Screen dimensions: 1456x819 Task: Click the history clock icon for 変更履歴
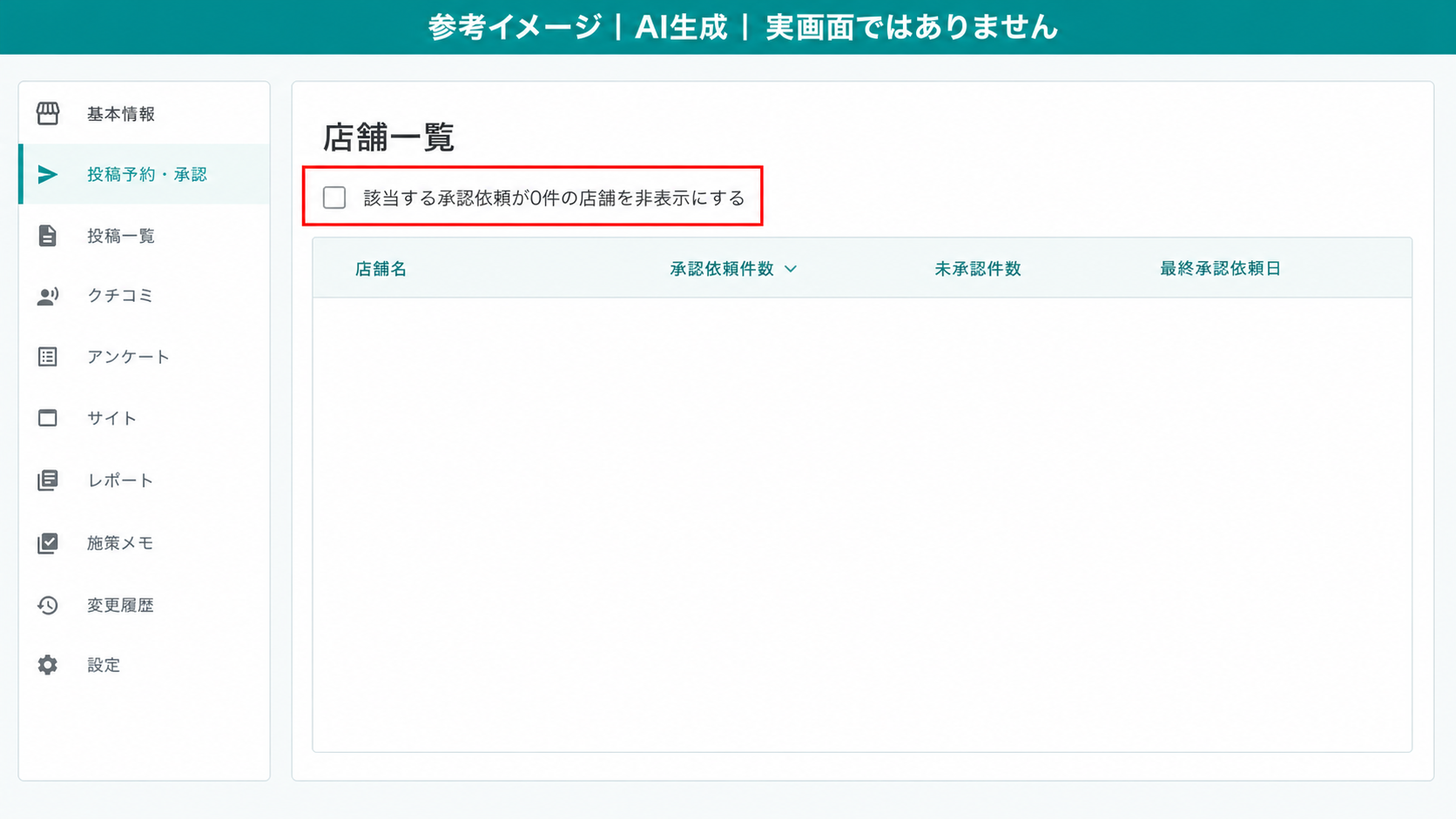(x=48, y=605)
